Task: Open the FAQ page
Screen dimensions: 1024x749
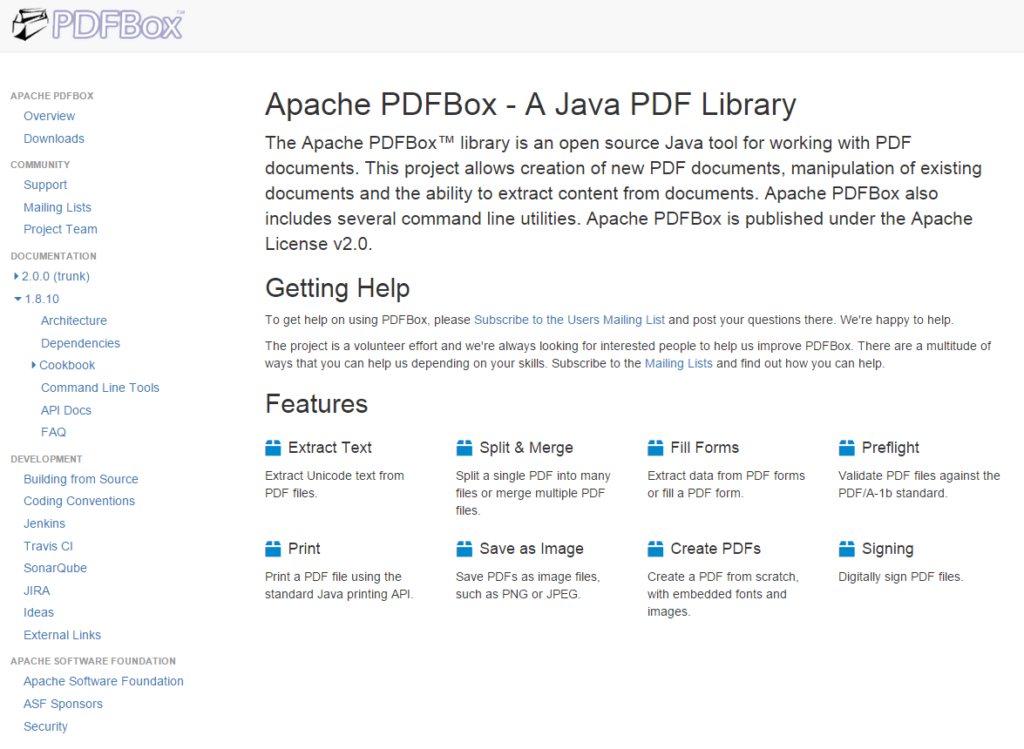Action: pos(54,432)
